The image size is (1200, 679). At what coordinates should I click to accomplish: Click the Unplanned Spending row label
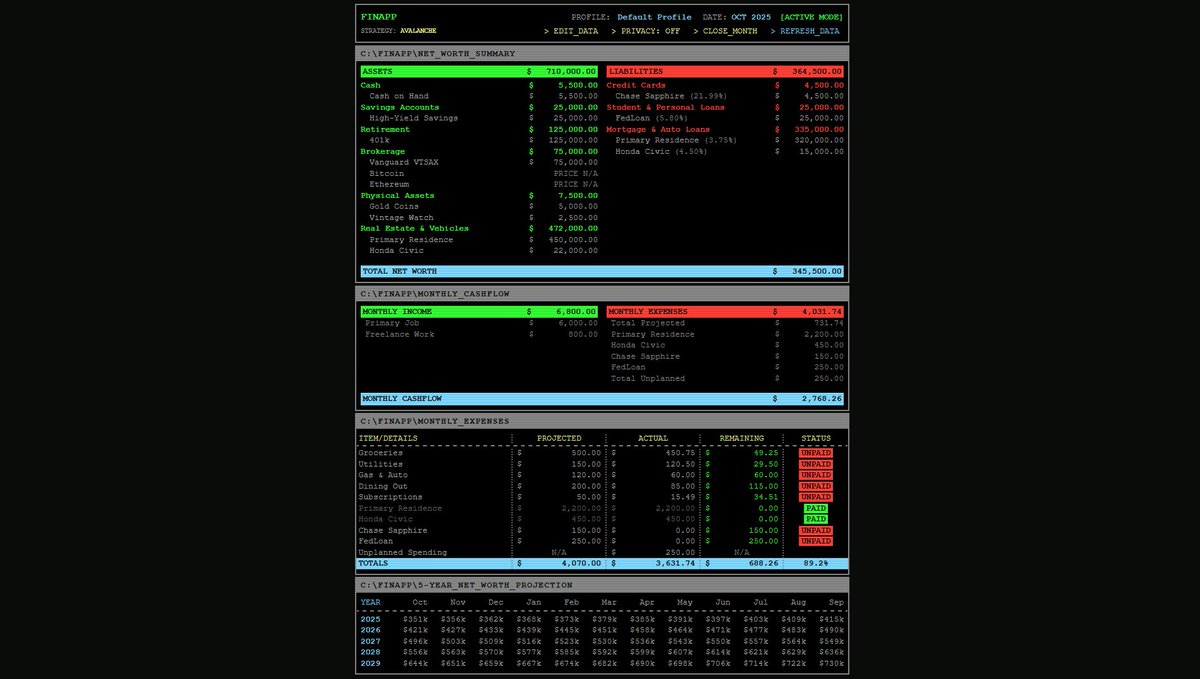point(402,552)
